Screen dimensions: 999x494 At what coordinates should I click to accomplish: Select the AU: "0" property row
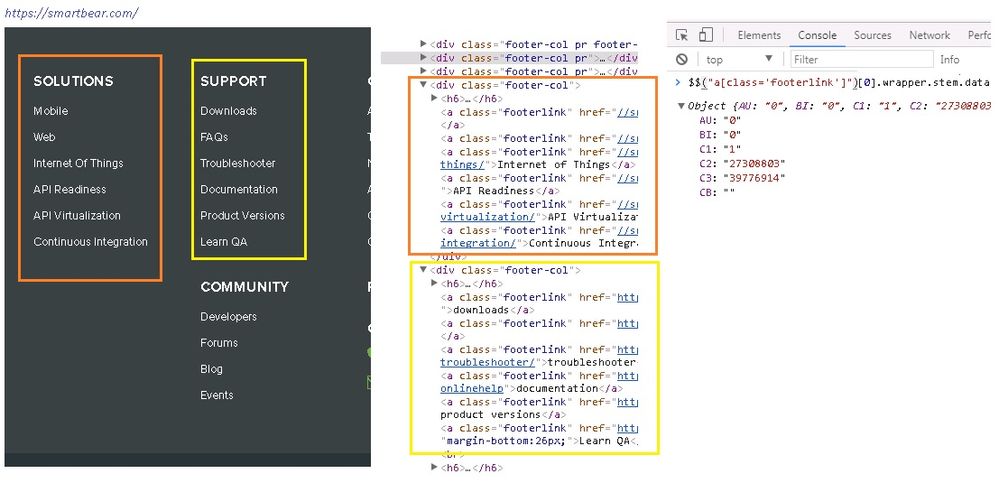point(720,120)
